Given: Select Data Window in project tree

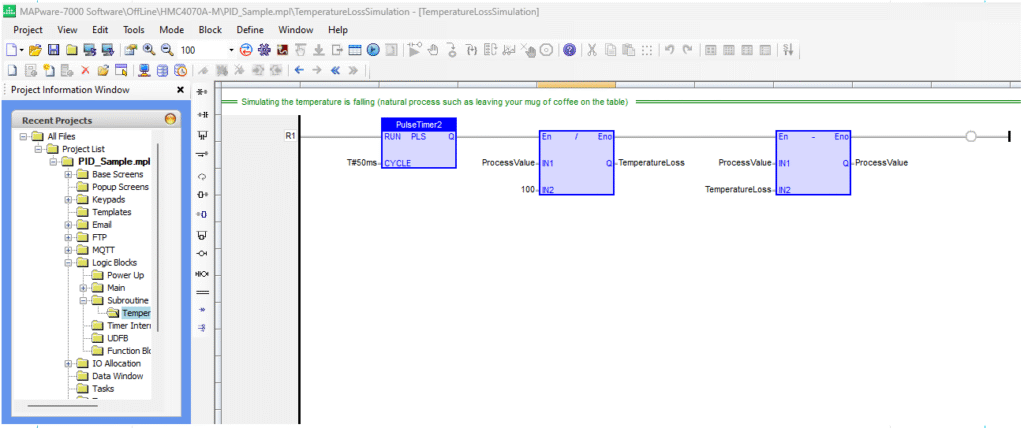Looking at the screenshot, I should coord(118,376).
